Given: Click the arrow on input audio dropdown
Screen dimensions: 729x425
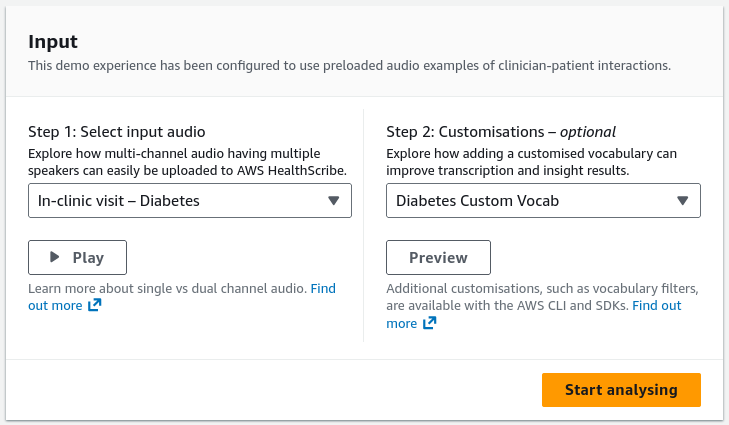Looking at the screenshot, I should tap(333, 200).
